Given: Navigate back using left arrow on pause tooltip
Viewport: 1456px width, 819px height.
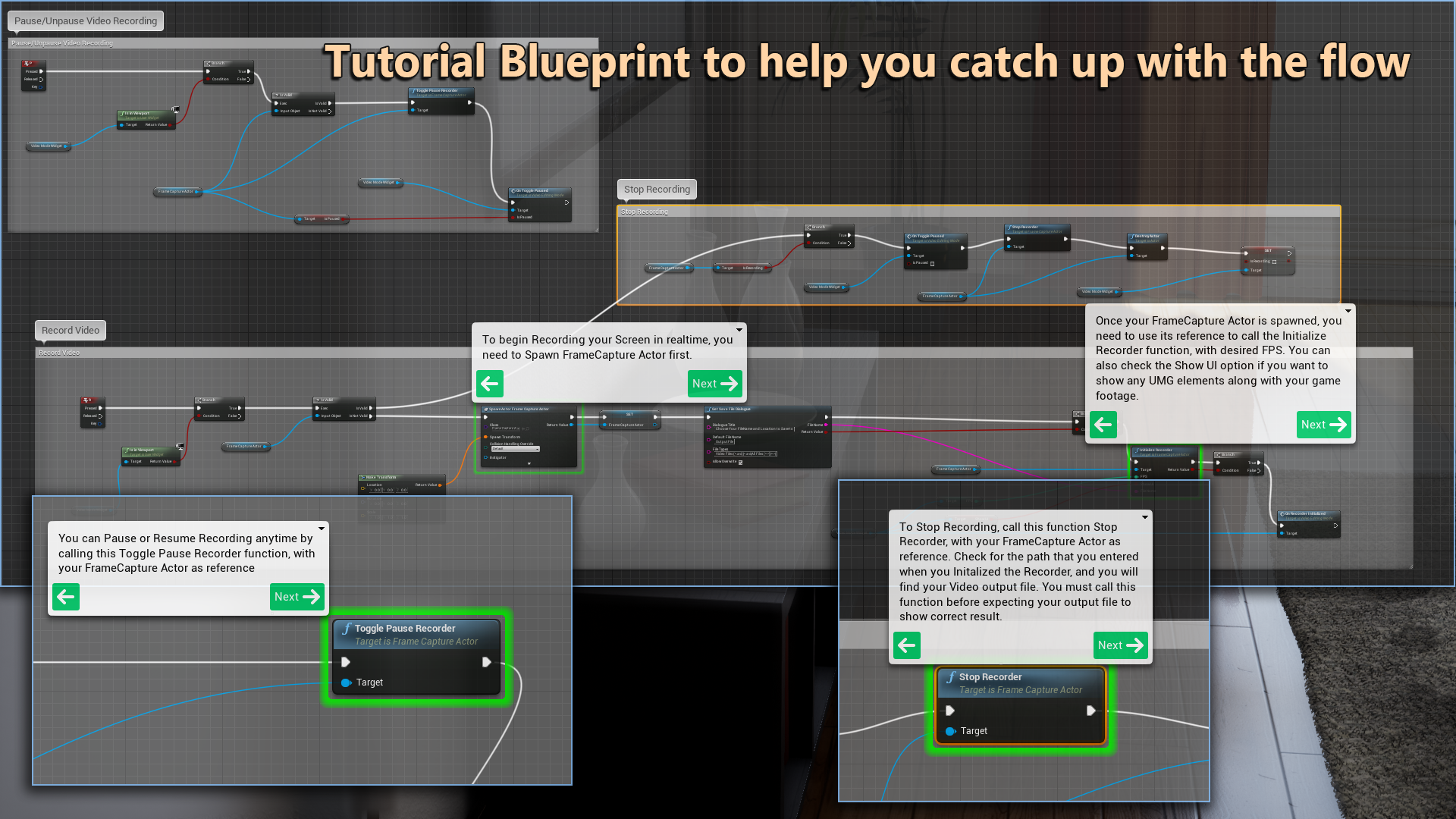Looking at the screenshot, I should coord(65,596).
